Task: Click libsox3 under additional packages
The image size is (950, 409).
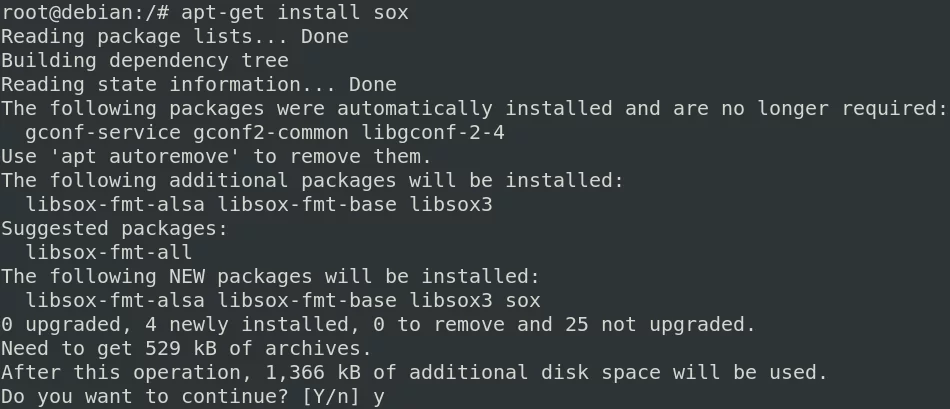Action: (451, 205)
